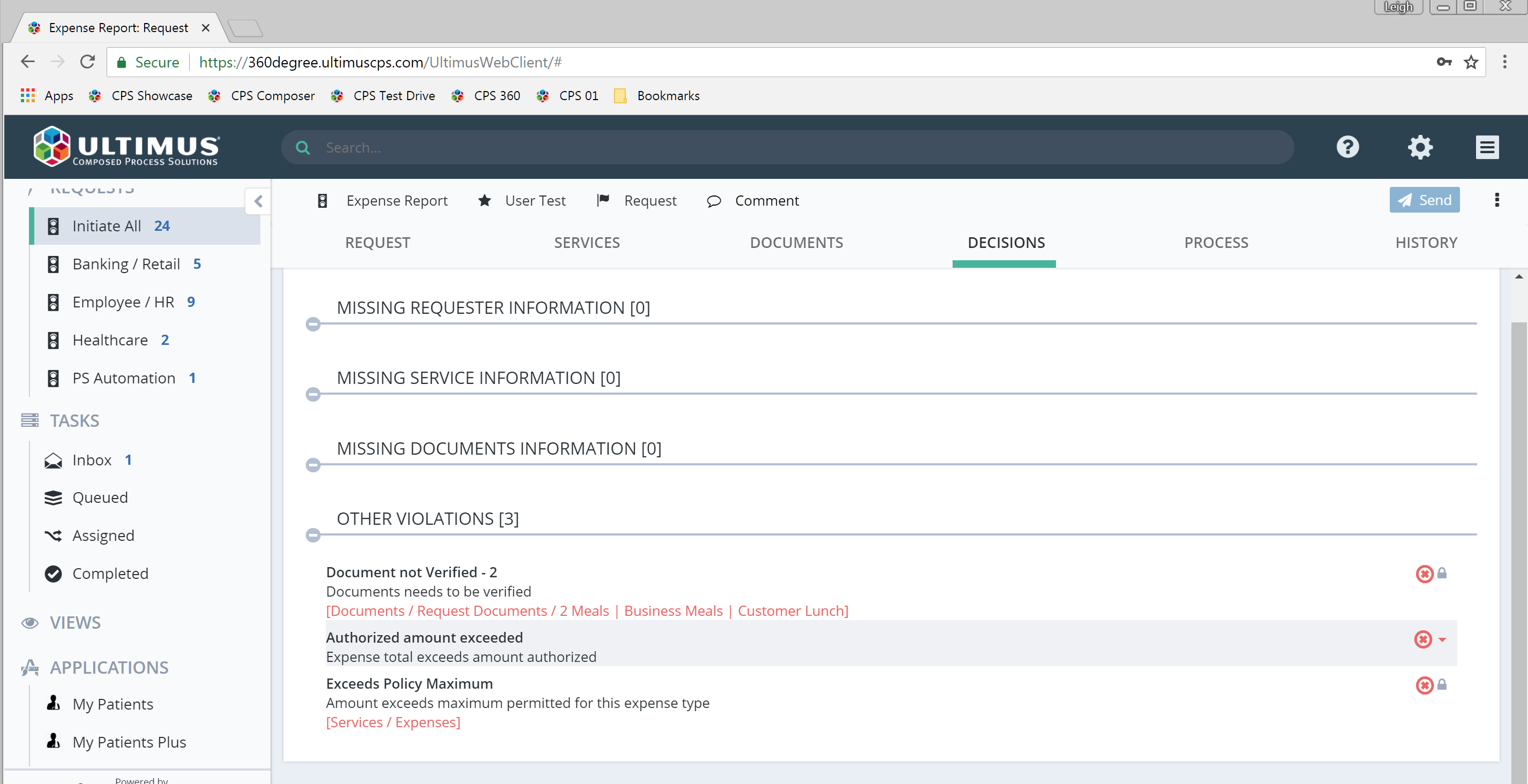
Task: Open the settings gear in header
Action: click(x=1420, y=147)
